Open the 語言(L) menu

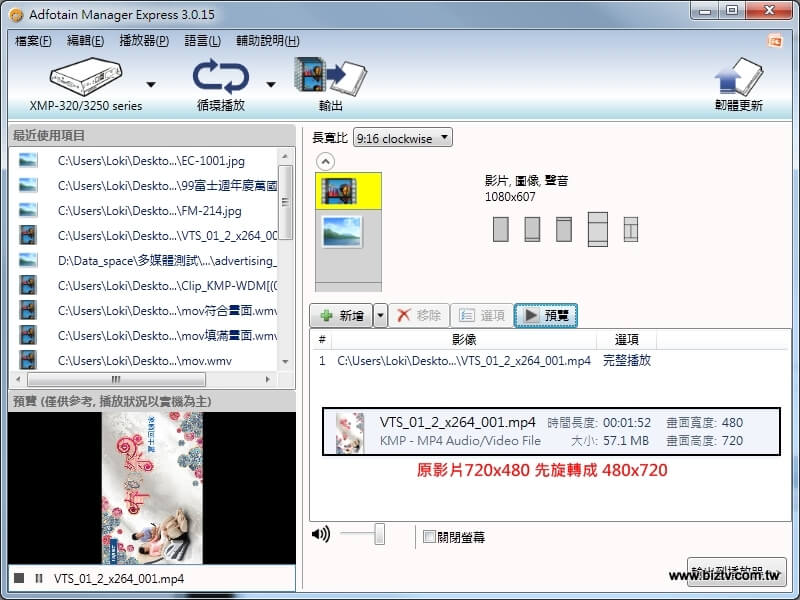[203, 41]
